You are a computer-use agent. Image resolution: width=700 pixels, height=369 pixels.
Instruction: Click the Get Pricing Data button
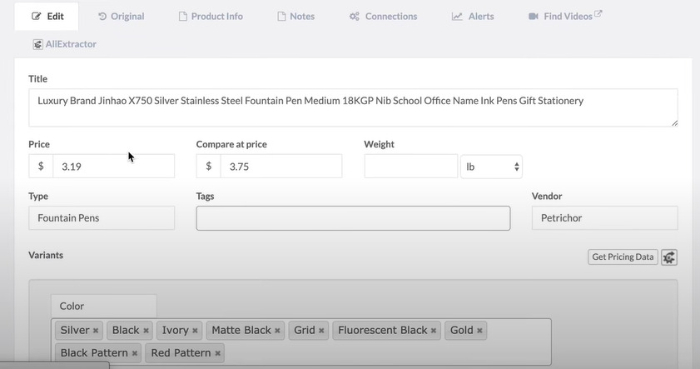tap(623, 257)
